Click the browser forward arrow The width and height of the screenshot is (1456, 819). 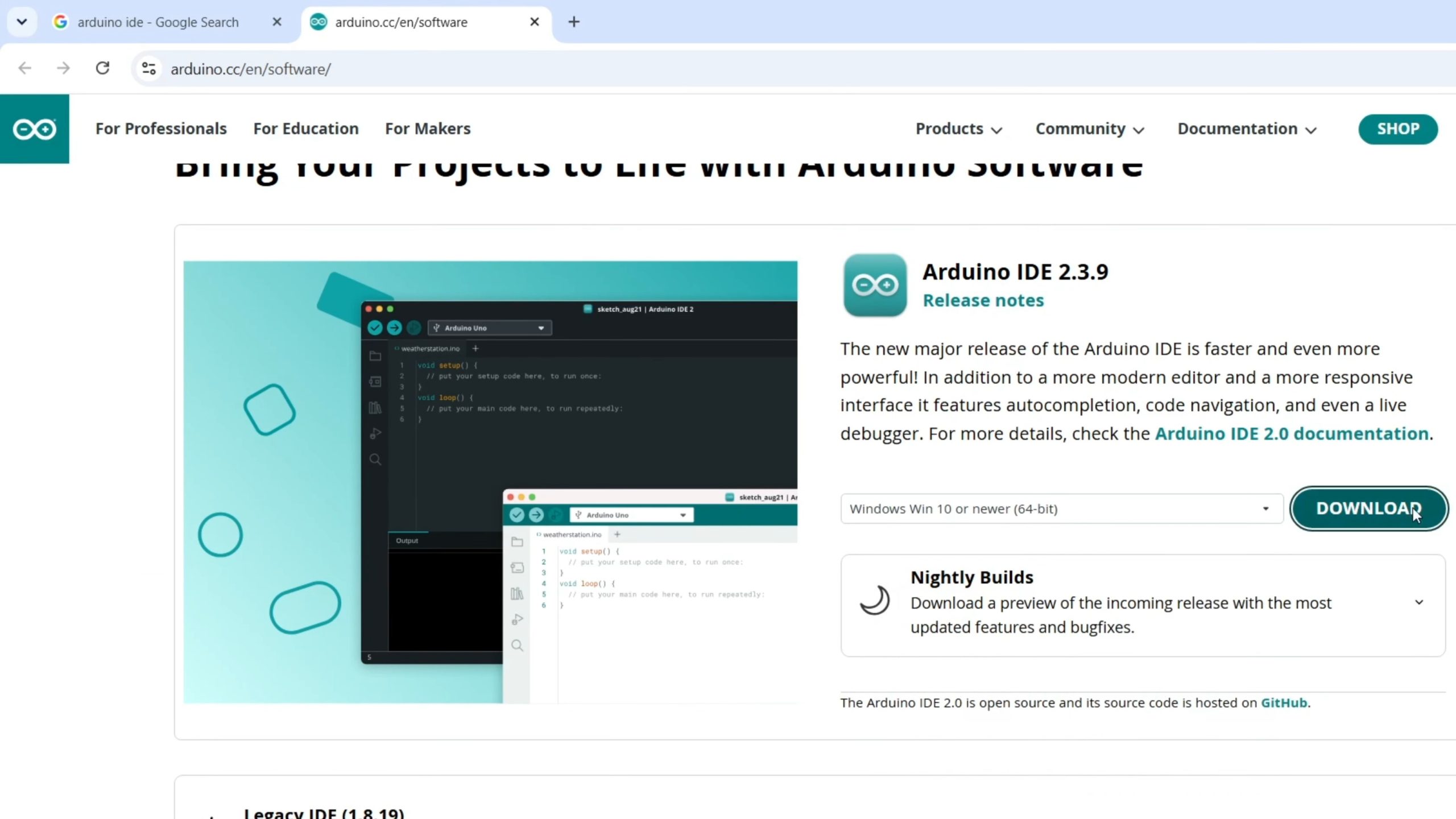[63, 69]
